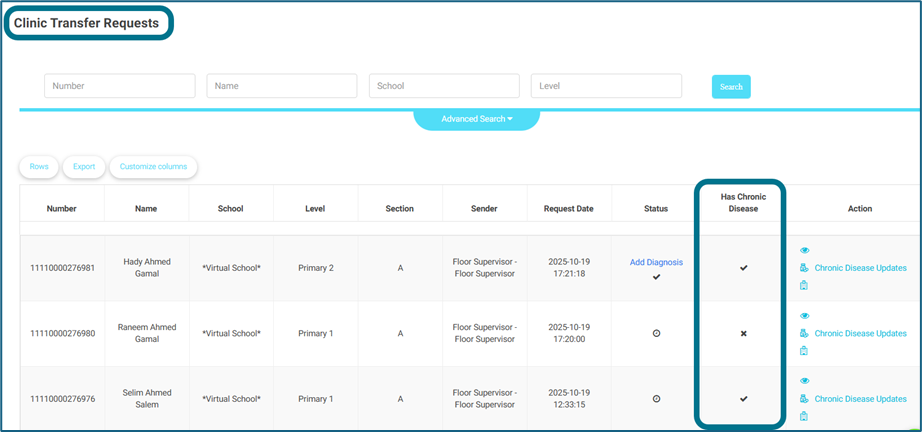Click the clock status icon for Selim Ahmed Salem
This screenshot has height=432, width=922.
pyautogui.click(x=656, y=398)
